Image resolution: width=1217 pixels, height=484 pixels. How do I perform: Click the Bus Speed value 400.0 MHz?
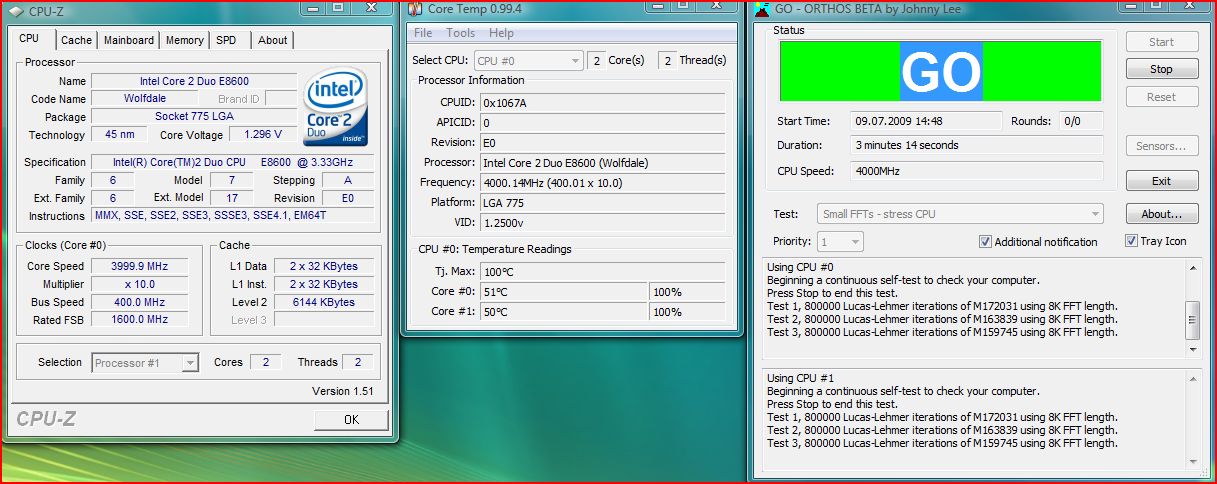tap(139, 302)
